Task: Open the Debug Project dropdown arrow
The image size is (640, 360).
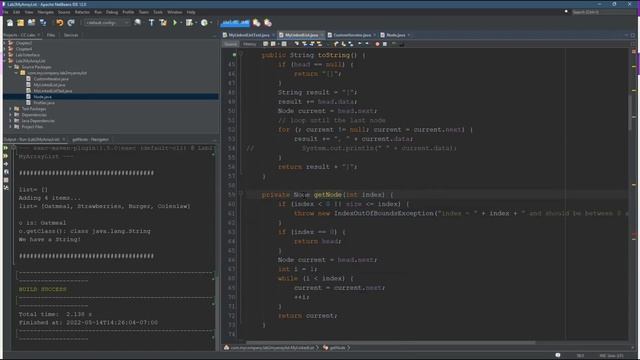Action: [x=196, y=23]
